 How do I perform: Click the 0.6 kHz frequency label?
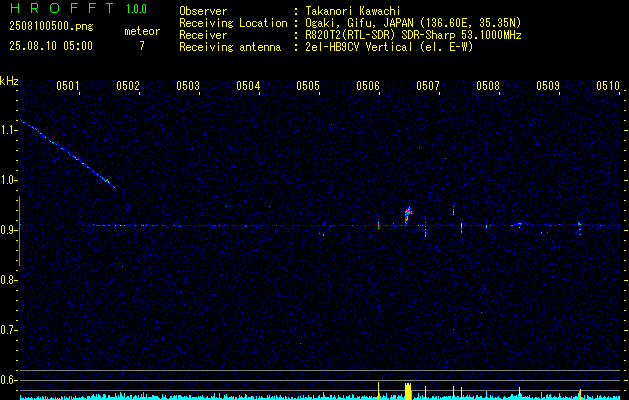tap(8, 380)
